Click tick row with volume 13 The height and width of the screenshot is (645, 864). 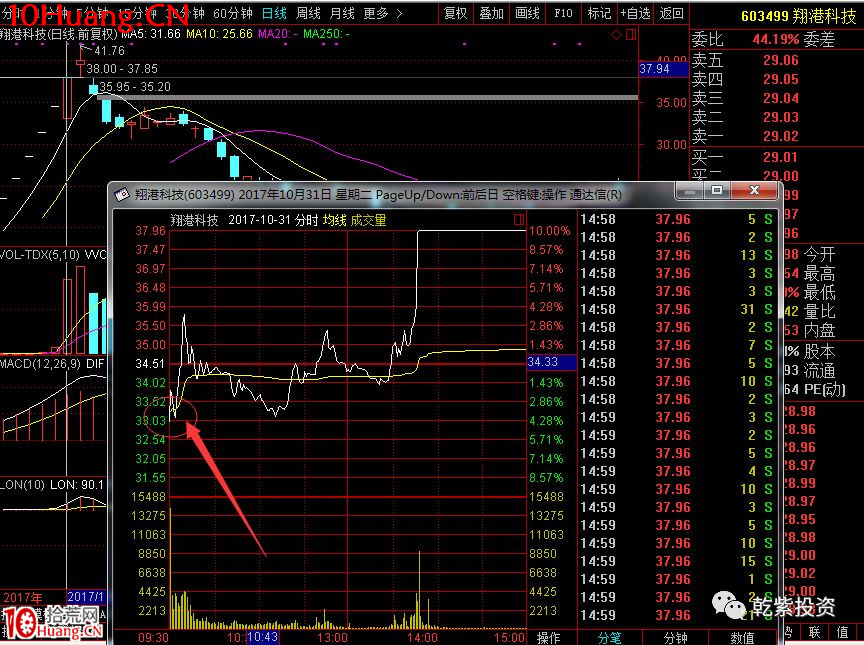coord(677,256)
